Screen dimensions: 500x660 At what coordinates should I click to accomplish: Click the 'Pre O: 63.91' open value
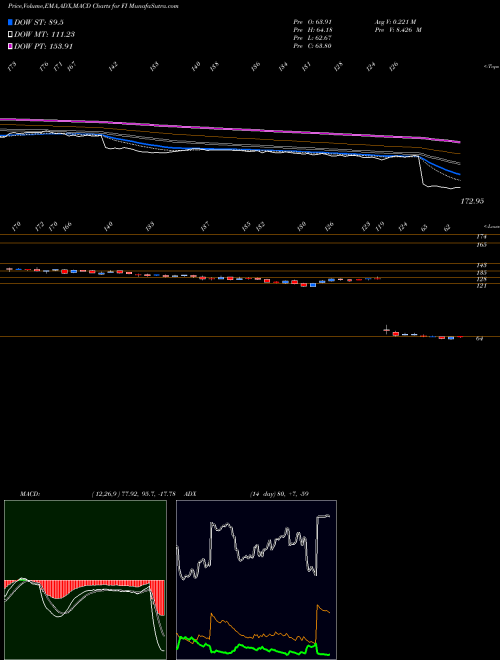313,22
